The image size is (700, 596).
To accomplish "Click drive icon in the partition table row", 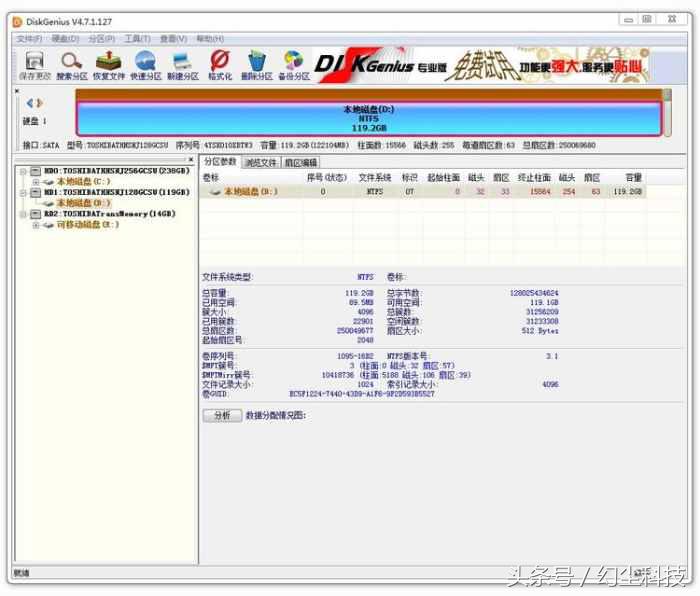I will tap(215, 192).
